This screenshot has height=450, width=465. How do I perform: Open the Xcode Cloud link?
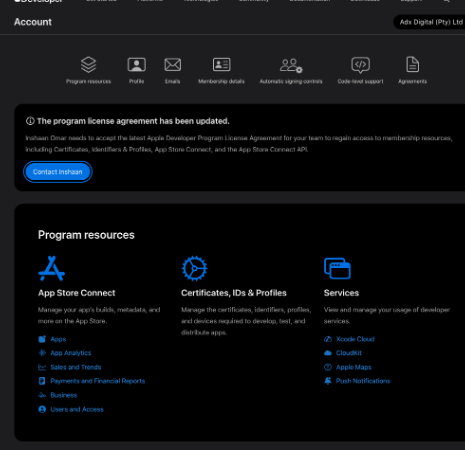[355, 339]
